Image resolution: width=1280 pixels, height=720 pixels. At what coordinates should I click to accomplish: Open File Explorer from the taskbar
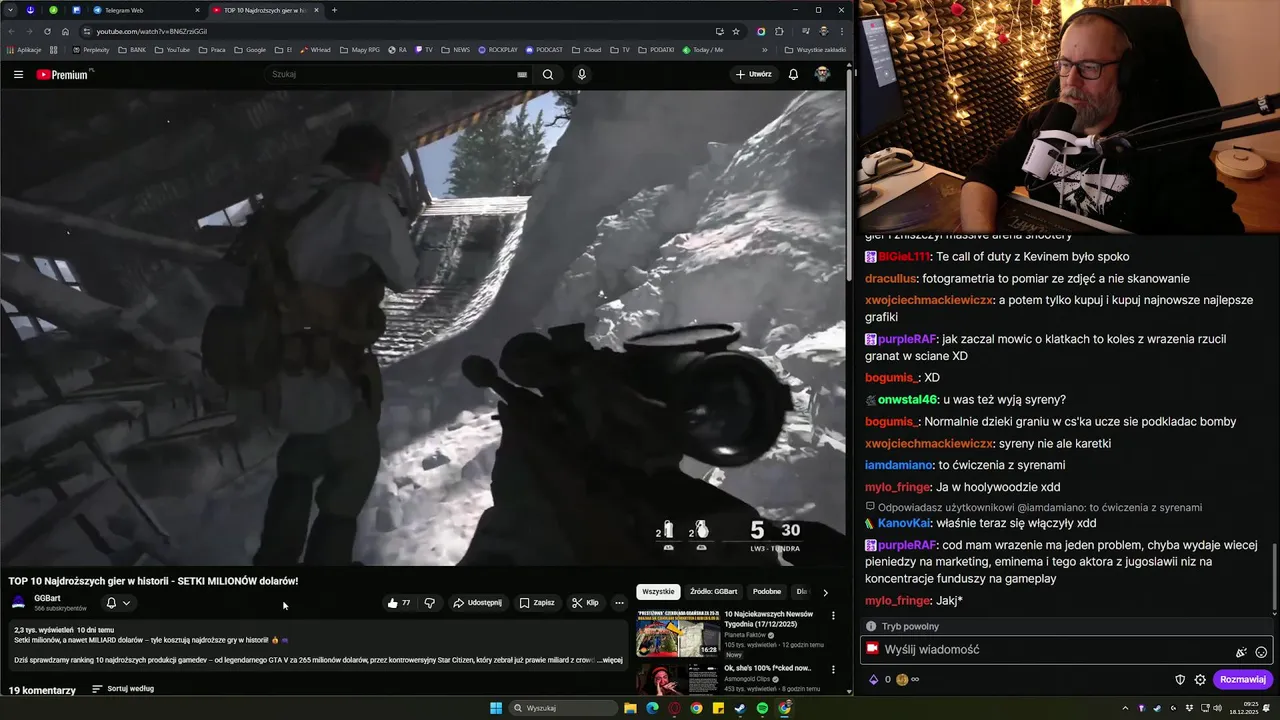click(x=630, y=708)
